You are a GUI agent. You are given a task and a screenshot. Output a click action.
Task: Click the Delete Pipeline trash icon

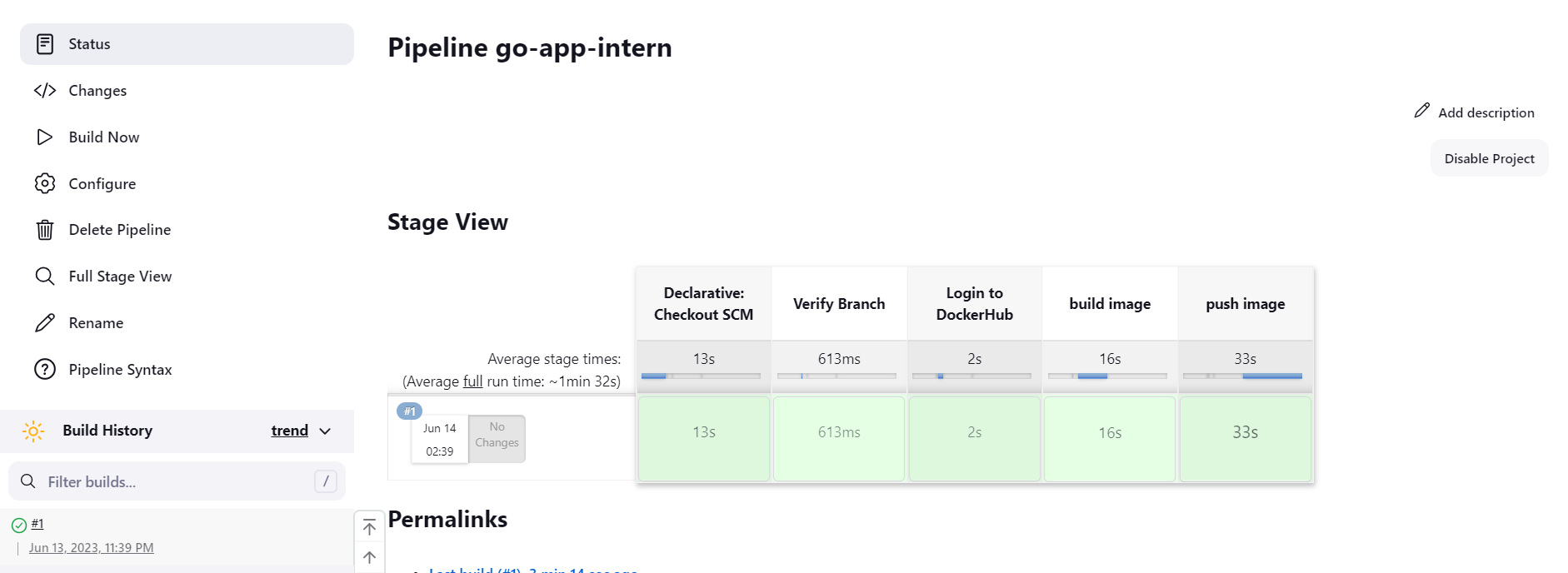pos(44,229)
